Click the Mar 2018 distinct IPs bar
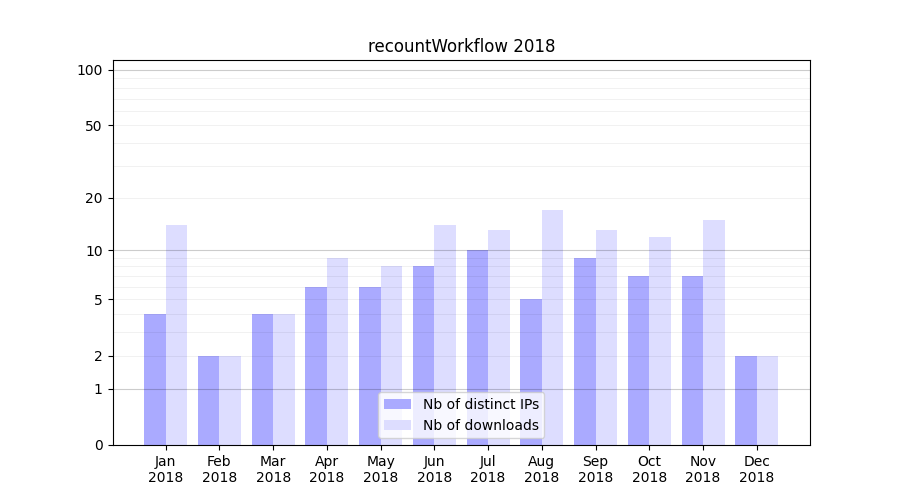 (262, 380)
